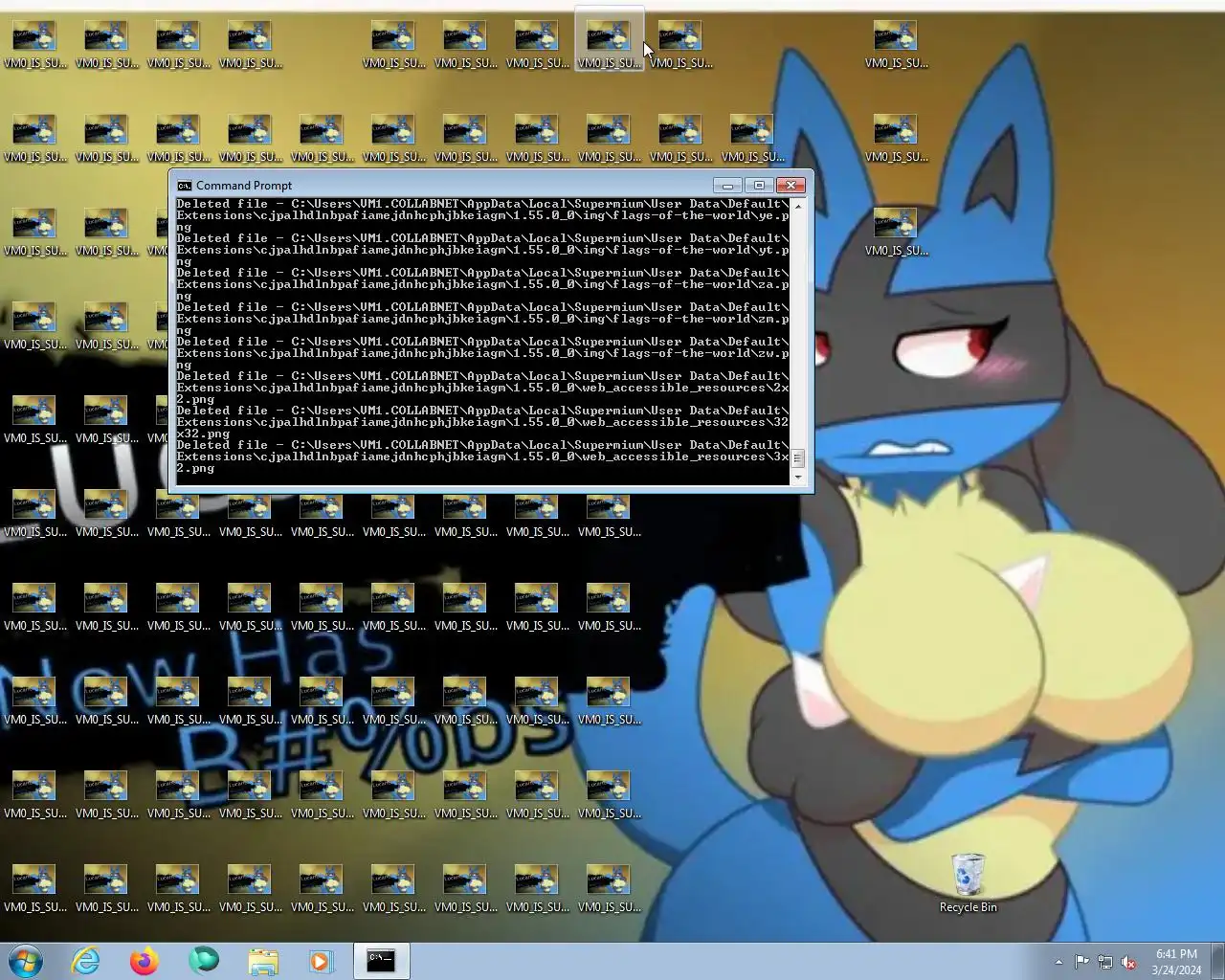The width and height of the screenshot is (1225, 980).
Task: Open the Action Center flag icon
Action: [x=1081, y=962]
